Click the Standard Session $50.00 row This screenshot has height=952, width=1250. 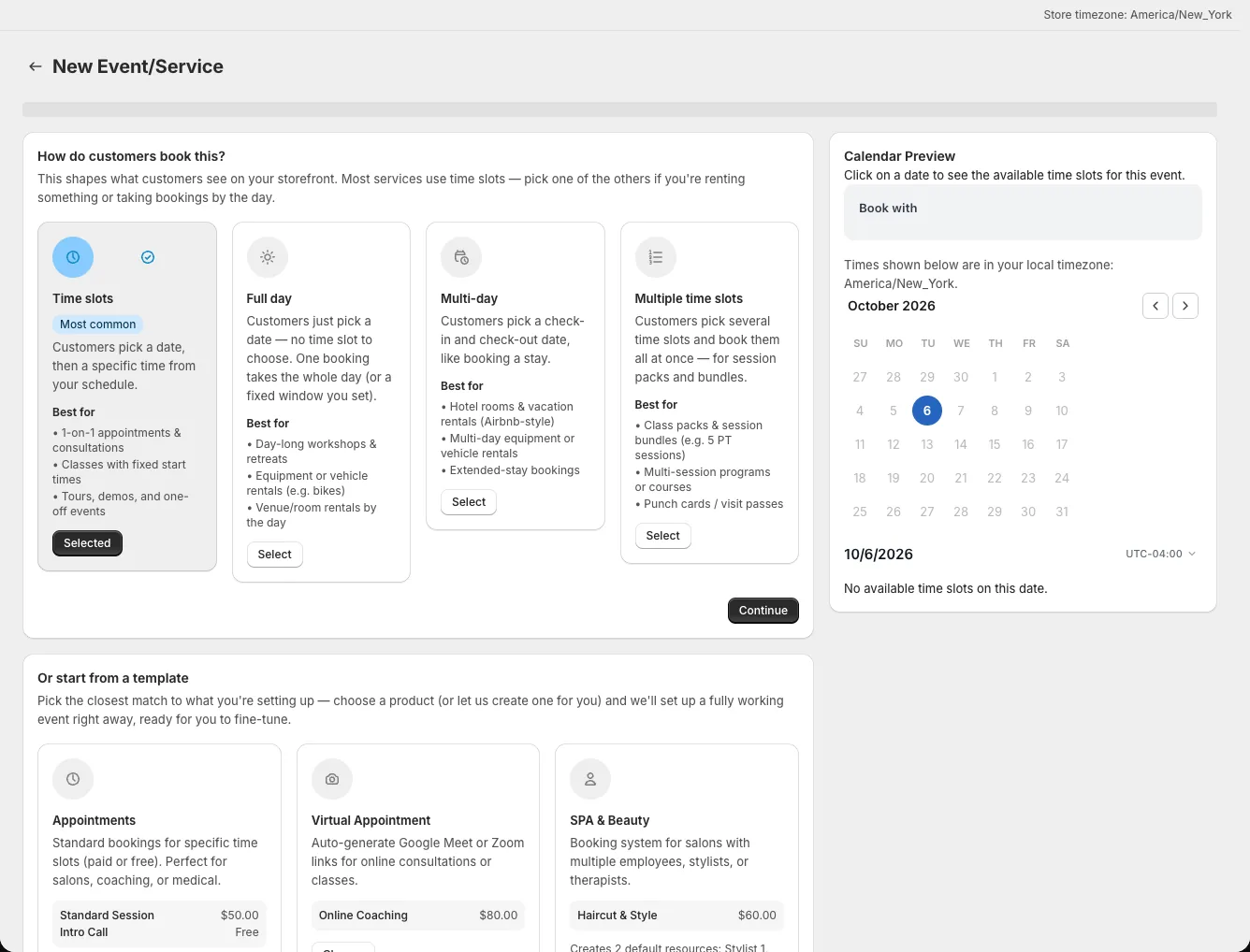pos(159,916)
